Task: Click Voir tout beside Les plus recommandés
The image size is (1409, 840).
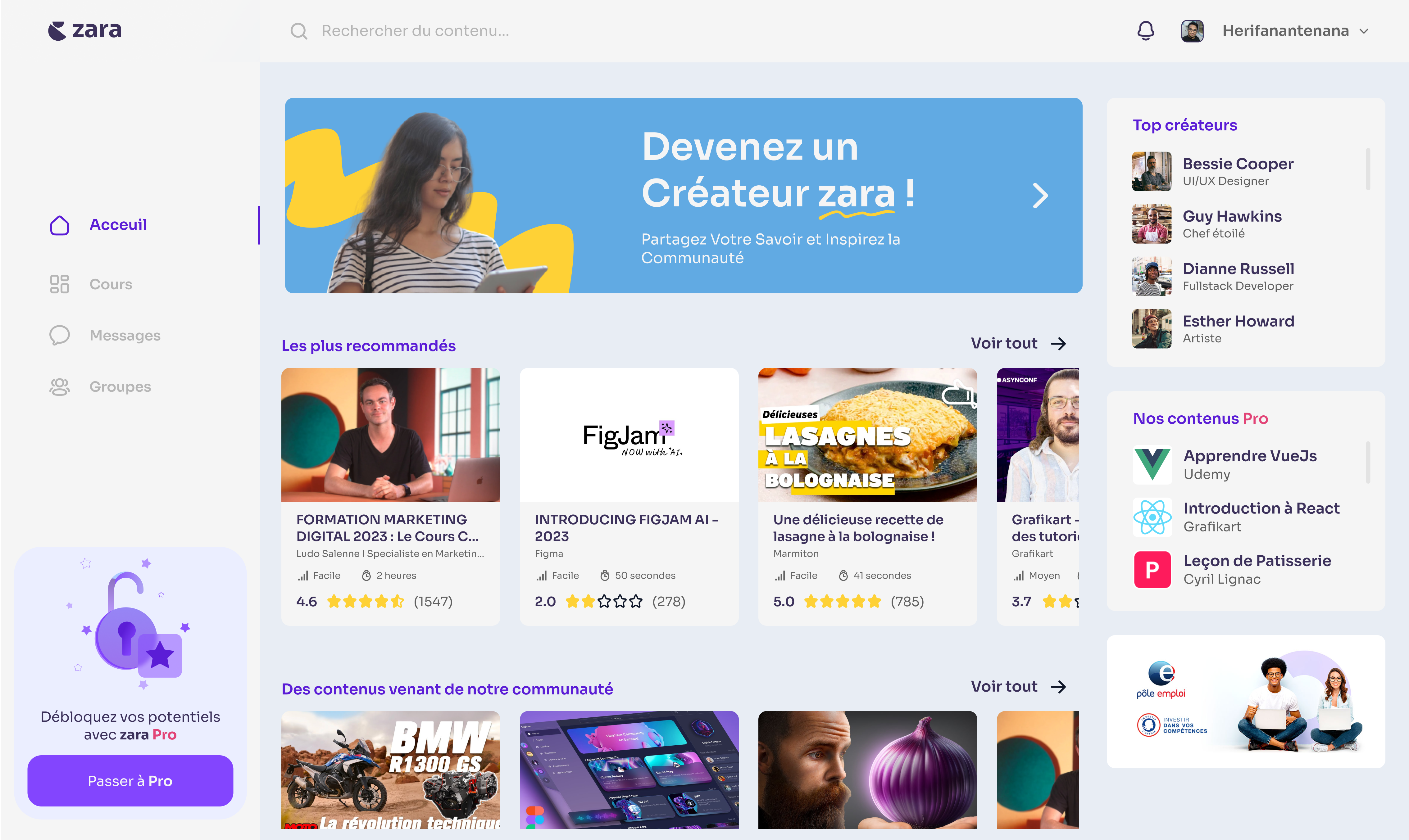Action: [x=1018, y=343]
